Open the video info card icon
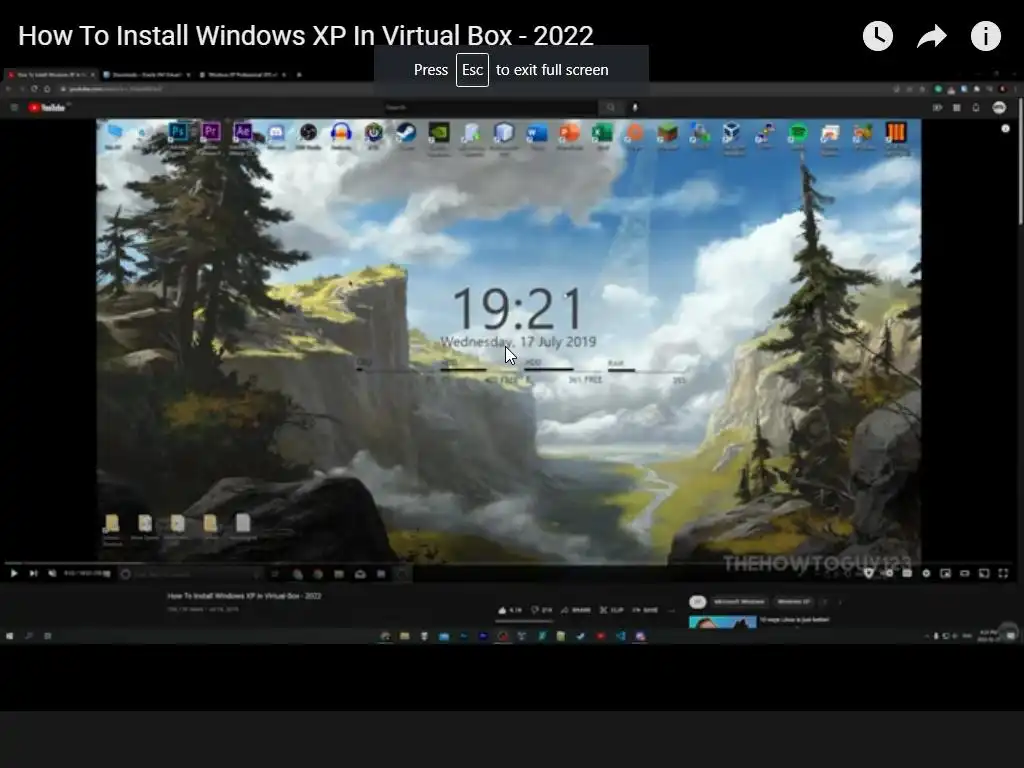The width and height of the screenshot is (1024, 768). [x=985, y=36]
